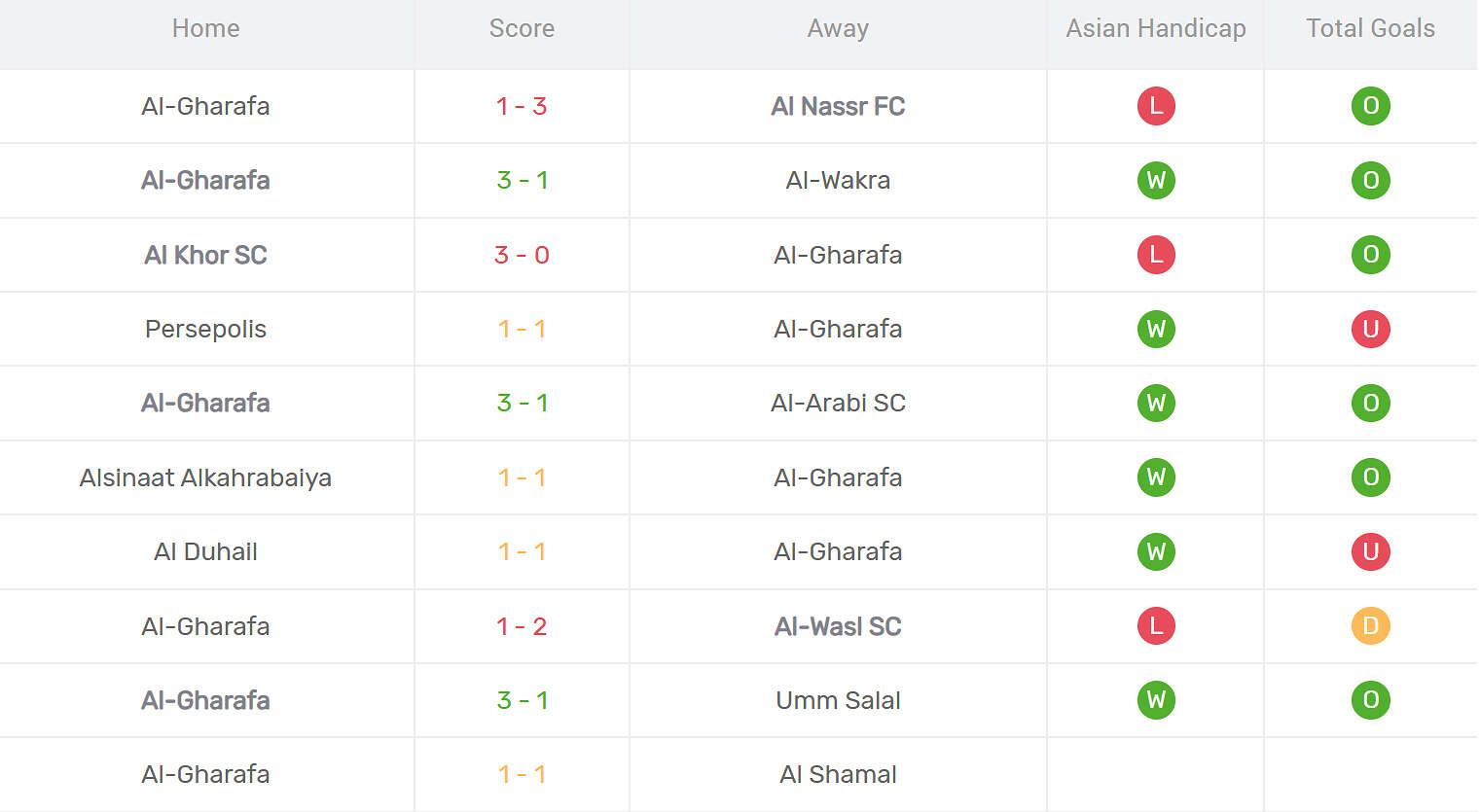1480x812 pixels.
Task: Click the red L handicap badge for Al Khor SC match
Action: [x=1156, y=255]
